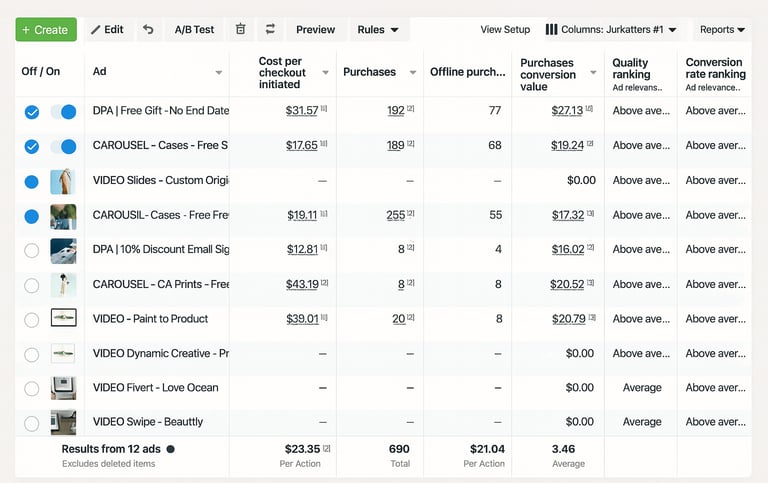Check the DPA 10% Discount row checkbox
The image size is (768, 483).
[32, 250]
